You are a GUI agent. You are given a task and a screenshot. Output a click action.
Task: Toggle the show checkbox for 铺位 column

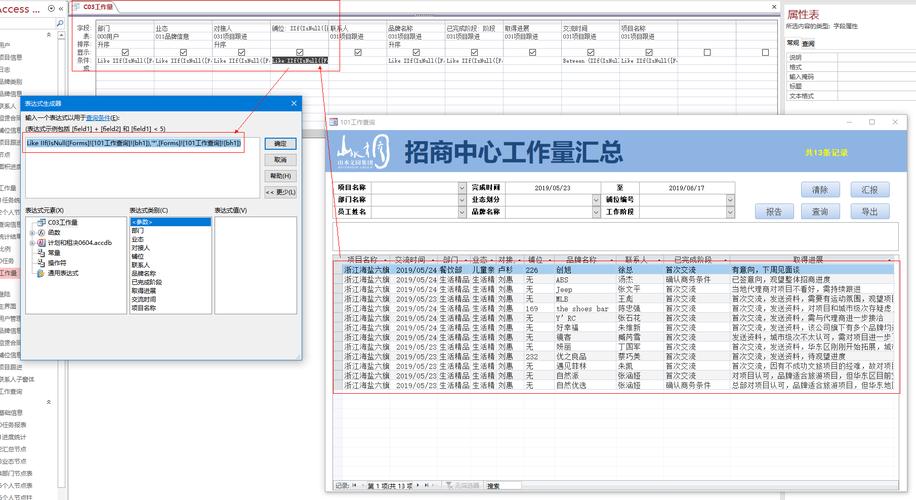[x=300, y=53]
